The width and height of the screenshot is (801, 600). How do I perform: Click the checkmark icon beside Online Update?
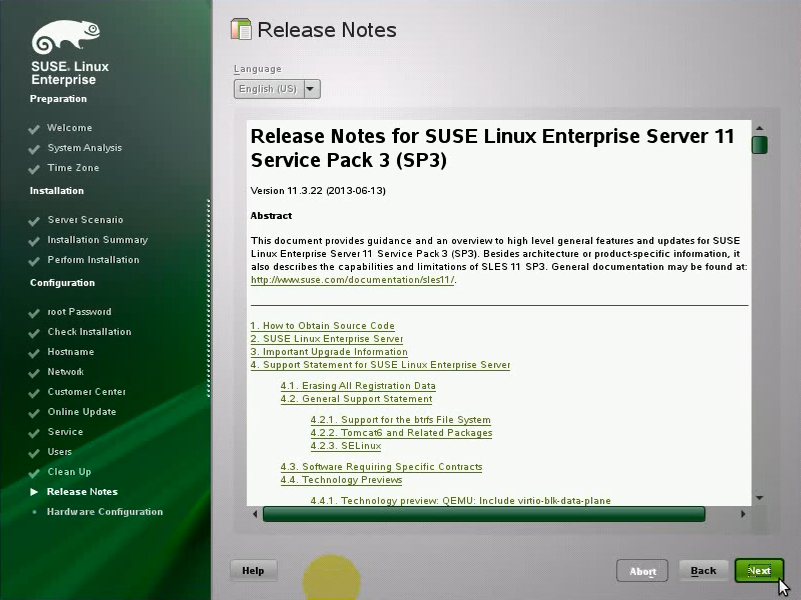click(34, 413)
